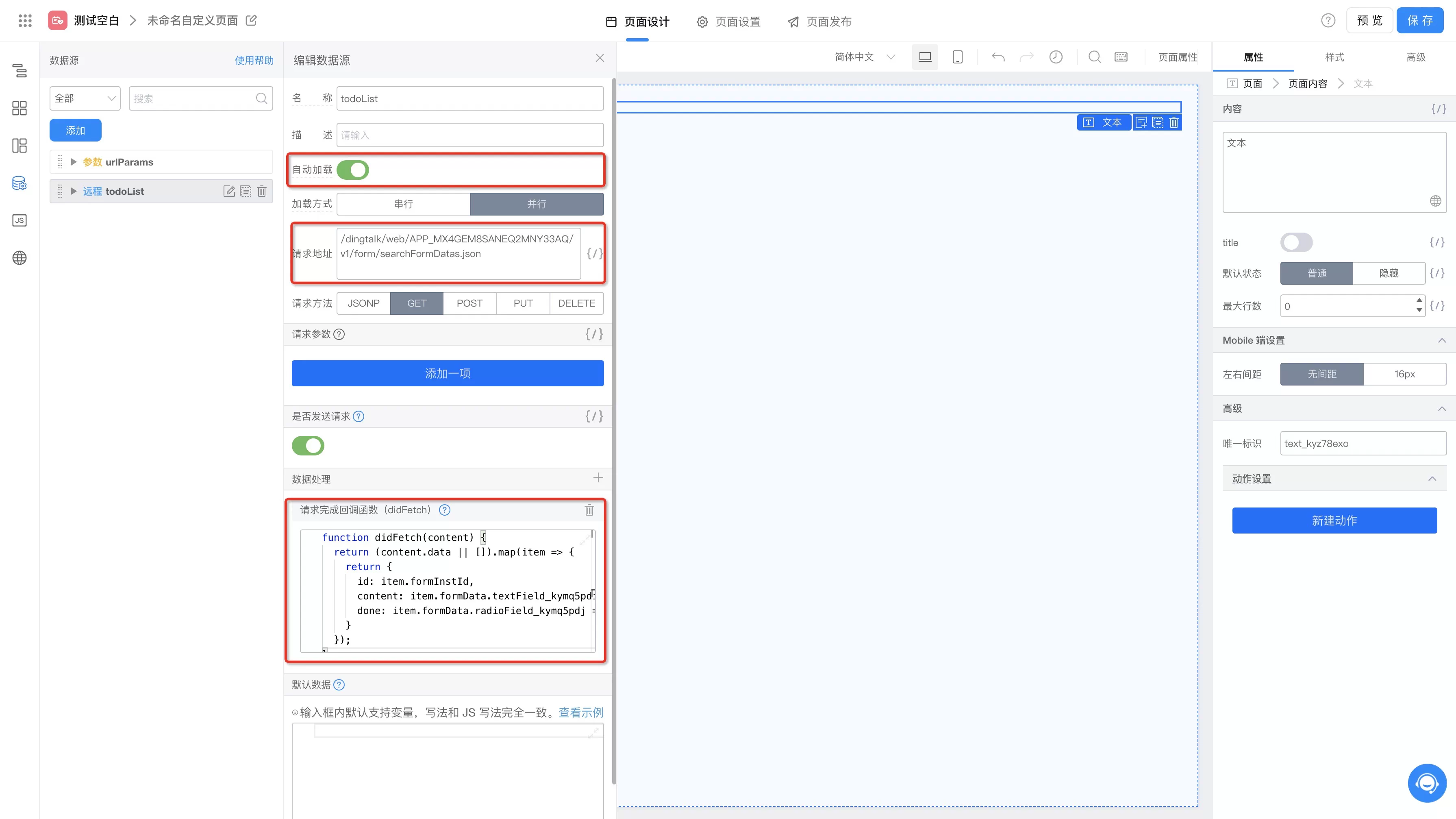The image size is (1456, 819).
Task: Click the undo arrow in toolbar
Action: tap(997, 57)
